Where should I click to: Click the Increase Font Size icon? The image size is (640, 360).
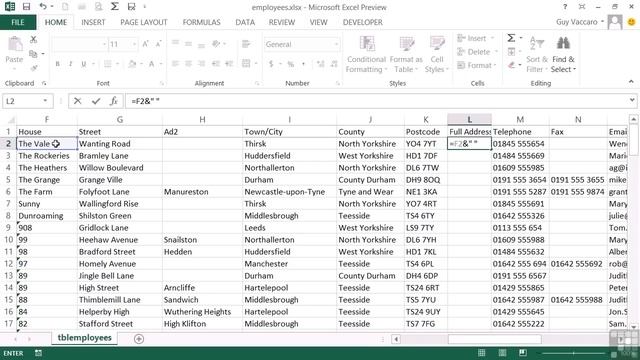(x=145, y=44)
